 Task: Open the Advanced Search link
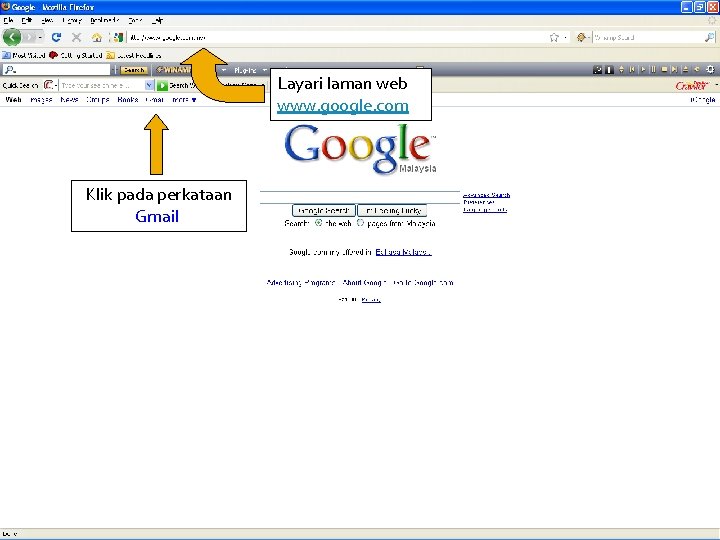click(x=486, y=195)
